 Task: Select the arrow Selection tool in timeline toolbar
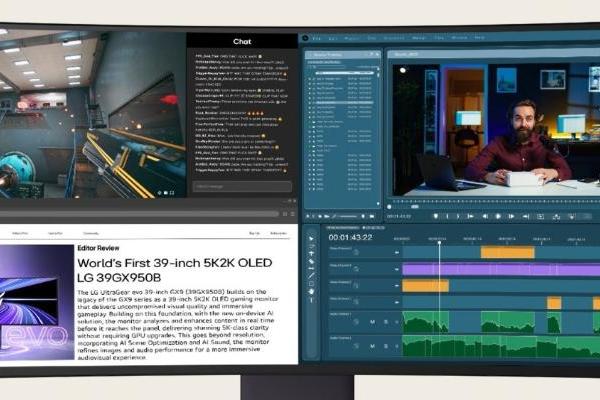click(311, 238)
